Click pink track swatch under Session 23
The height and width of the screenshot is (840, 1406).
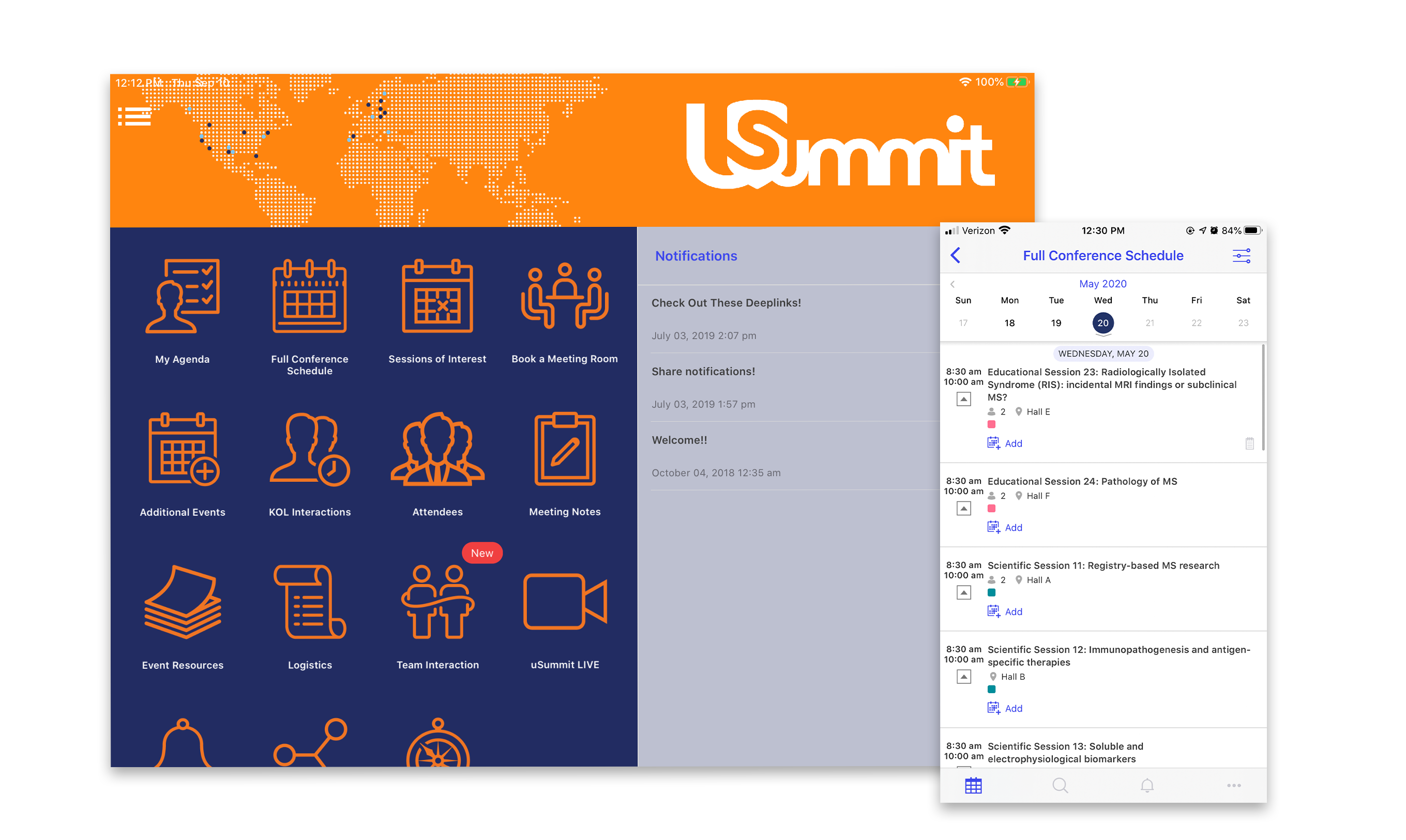coord(991,424)
